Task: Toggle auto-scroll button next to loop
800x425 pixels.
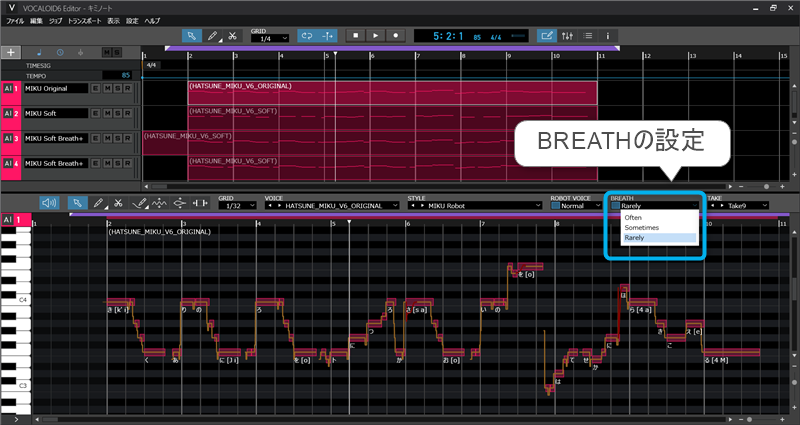Action: pos(327,36)
